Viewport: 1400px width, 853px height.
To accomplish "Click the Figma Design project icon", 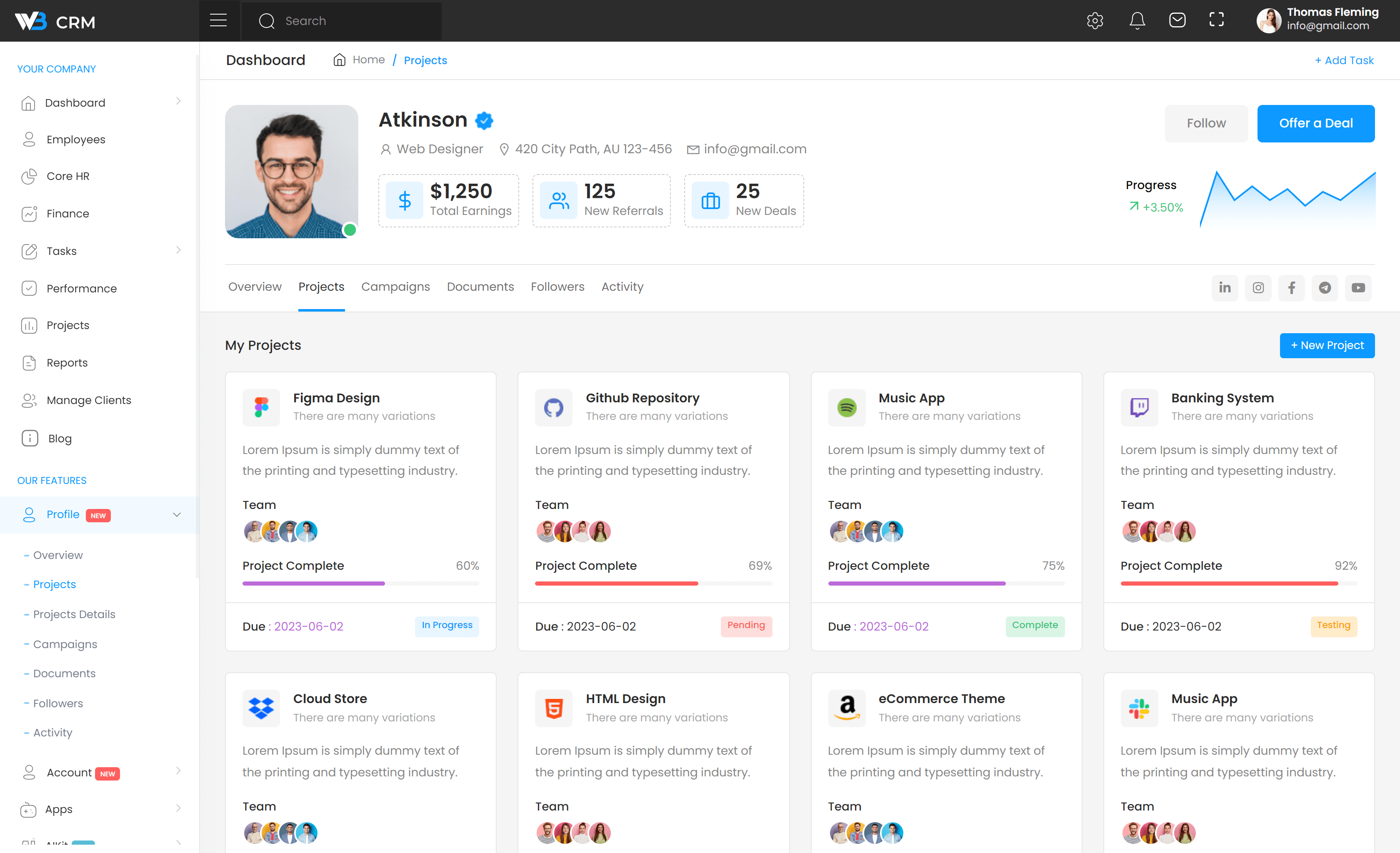I will [x=261, y=407].
